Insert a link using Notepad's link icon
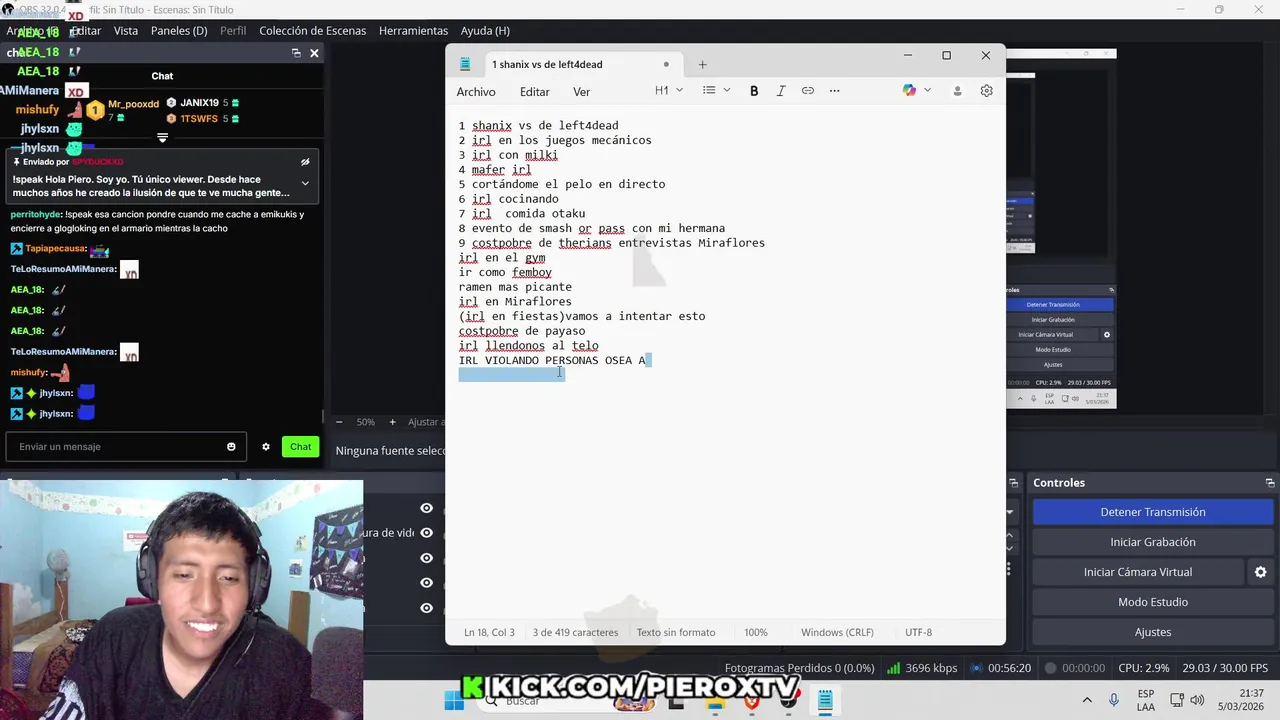1280x720 pixels. (808, 91)
